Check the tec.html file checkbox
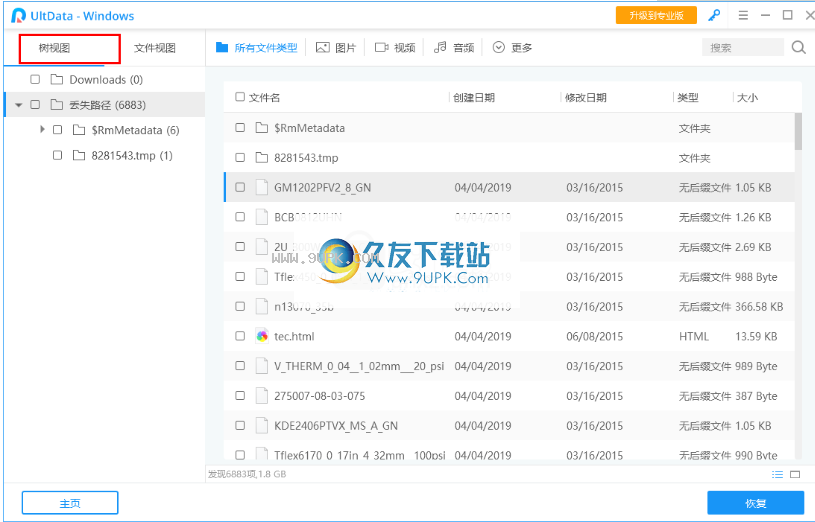Screen dimensions: 815x522 click(240, 336)
